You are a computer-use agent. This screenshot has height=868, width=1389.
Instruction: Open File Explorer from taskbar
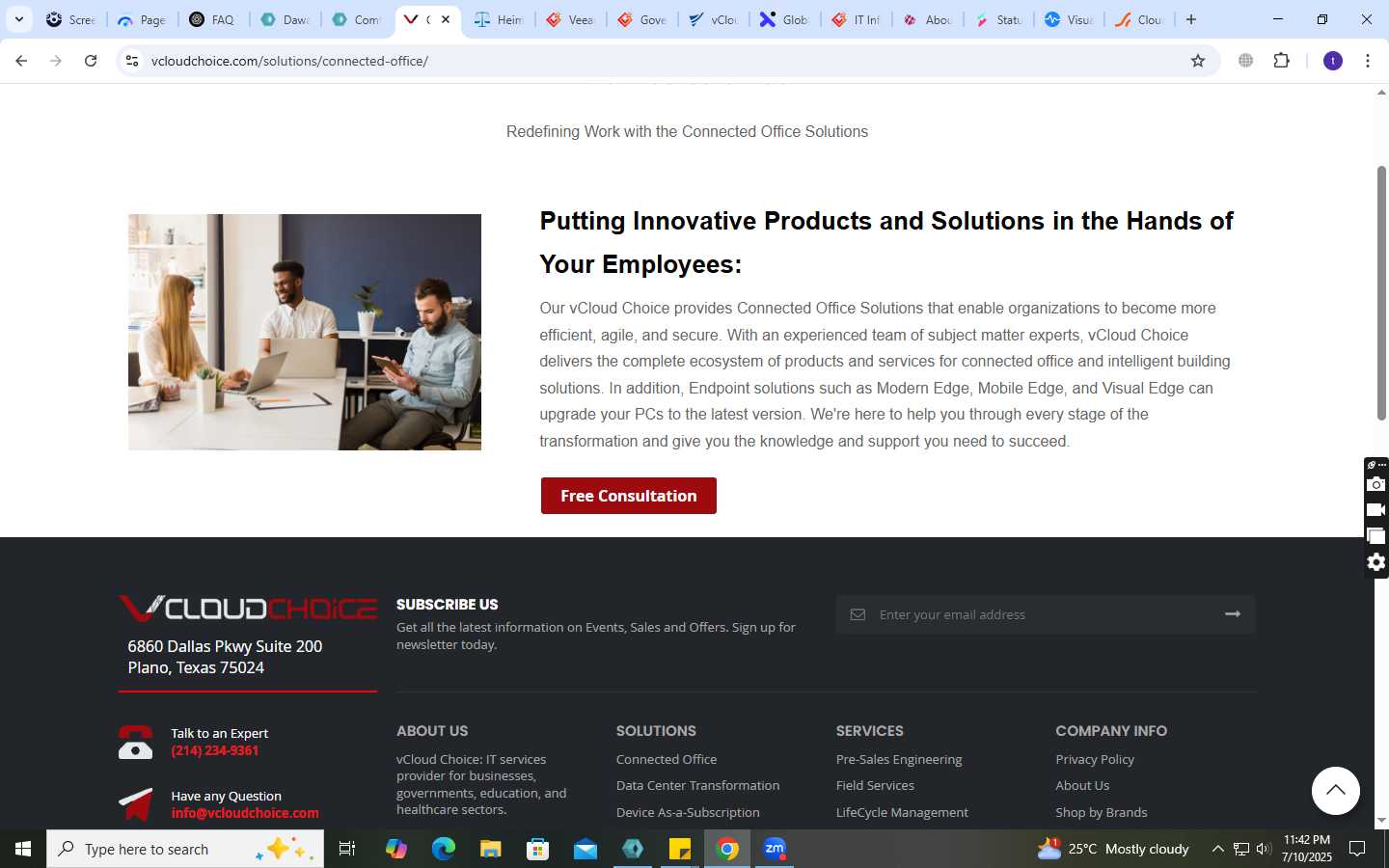click(x=491, y=849)
